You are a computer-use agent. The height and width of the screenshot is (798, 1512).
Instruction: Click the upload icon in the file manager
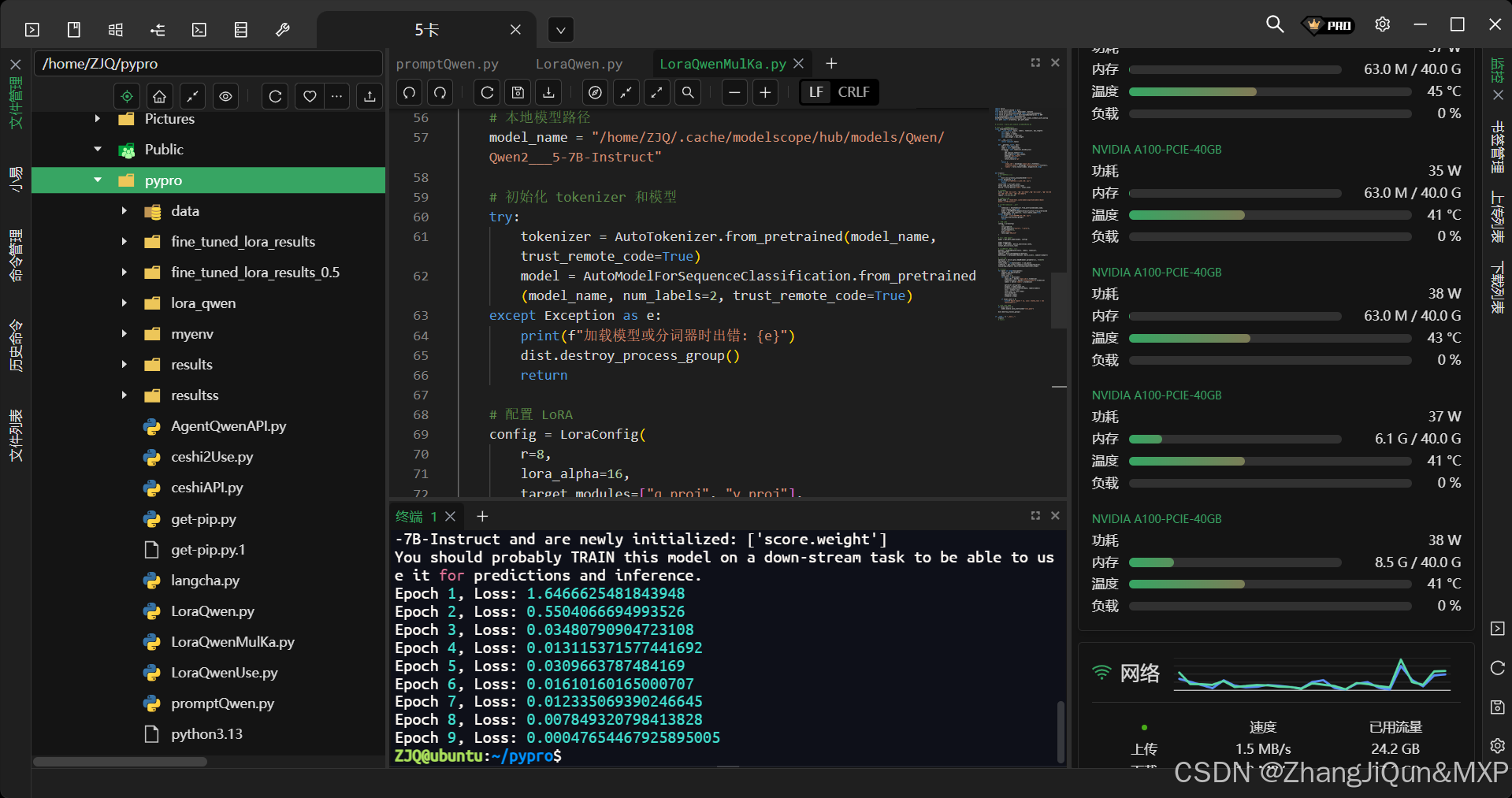(x=370, y=96)
